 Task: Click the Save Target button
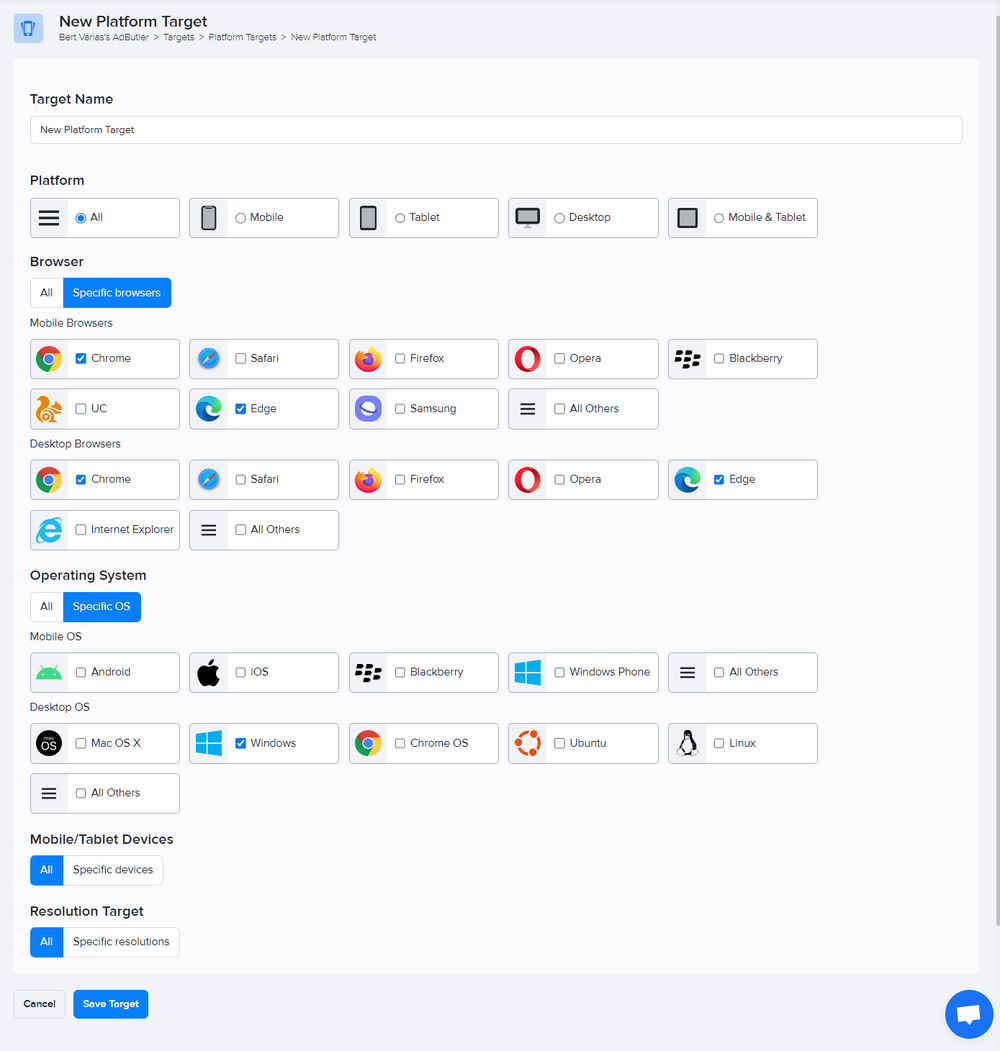tap(111, 1004)
